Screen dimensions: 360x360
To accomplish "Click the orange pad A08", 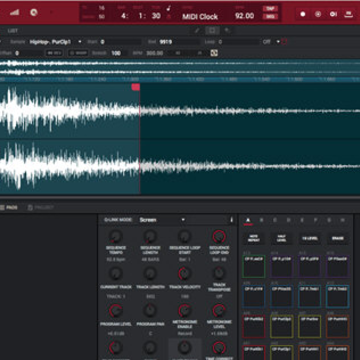I will [338, 326].
